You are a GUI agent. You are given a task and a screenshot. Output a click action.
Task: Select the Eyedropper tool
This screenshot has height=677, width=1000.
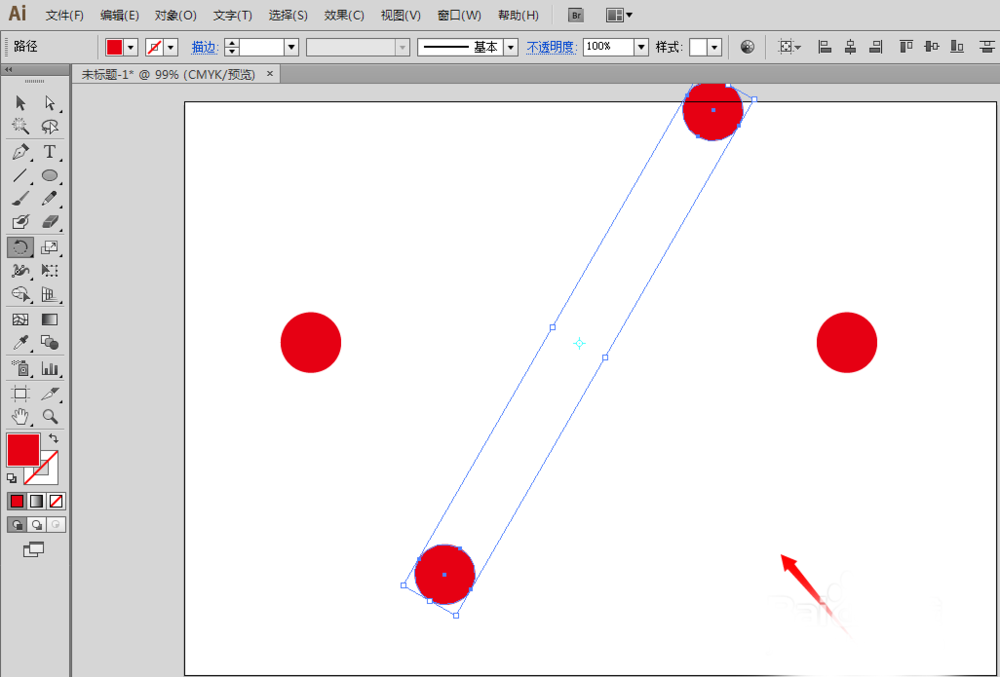(x=21, y=343)
